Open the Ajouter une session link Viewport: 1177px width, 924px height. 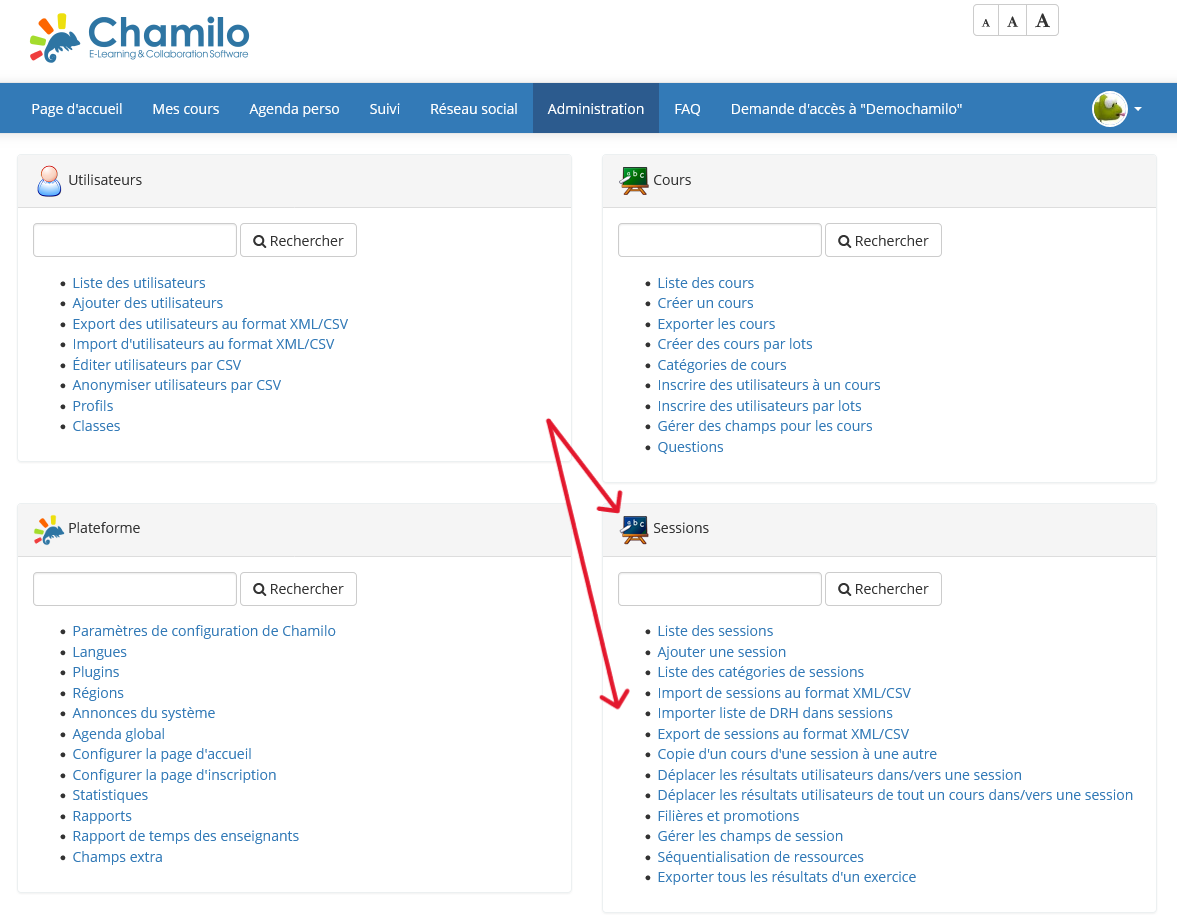click(x=721, y=651)
